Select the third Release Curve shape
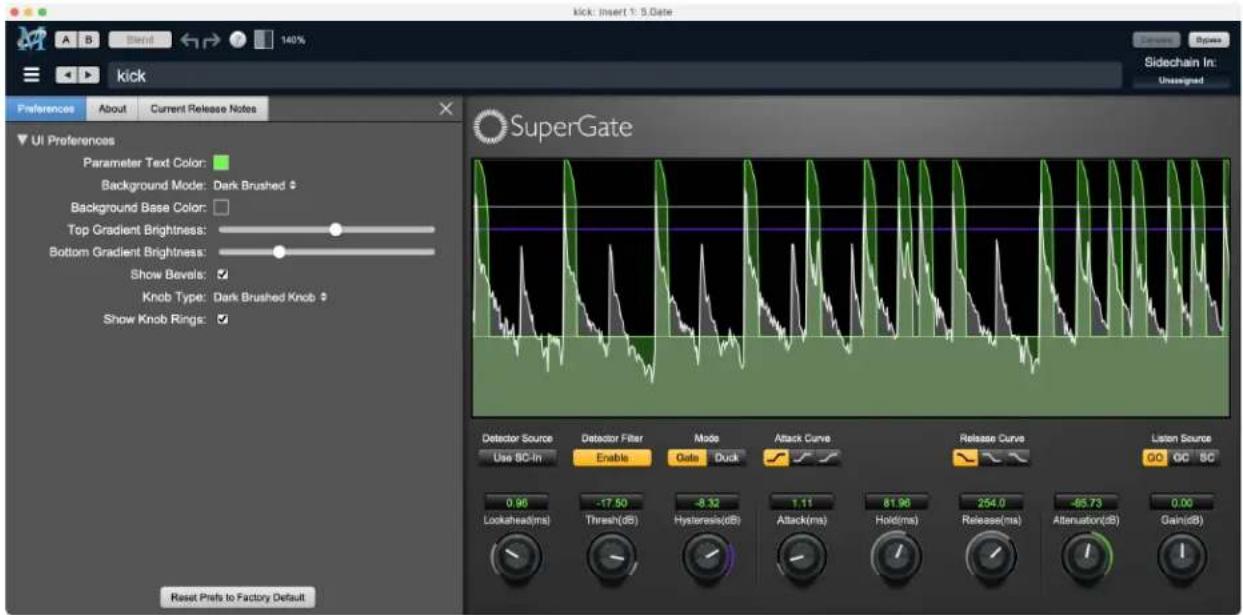Viewport: 1243px width, 615px height. coord(1017,457)
